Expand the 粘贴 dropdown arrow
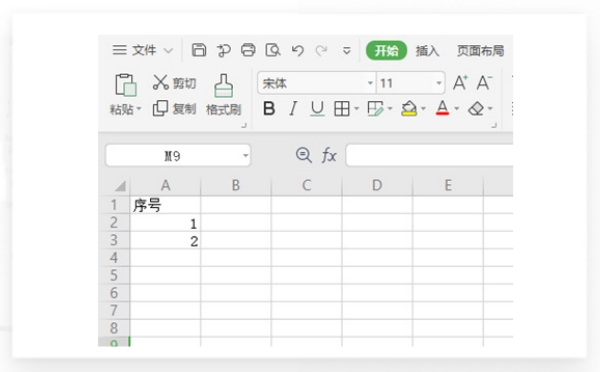600x372 pixels. pyautogui.click(x=139, y=109)
